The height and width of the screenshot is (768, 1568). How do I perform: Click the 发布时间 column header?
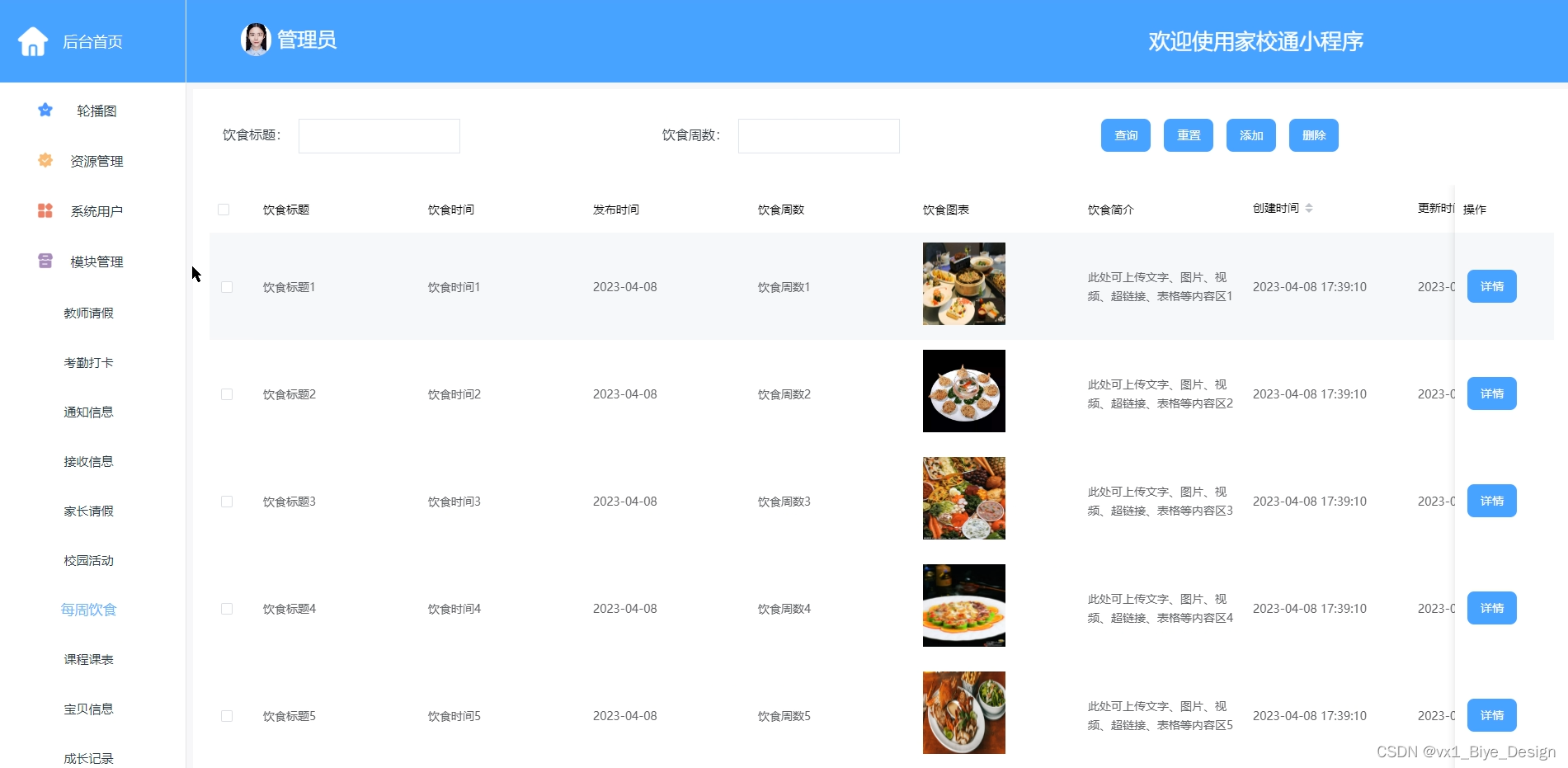click(616, 210)
